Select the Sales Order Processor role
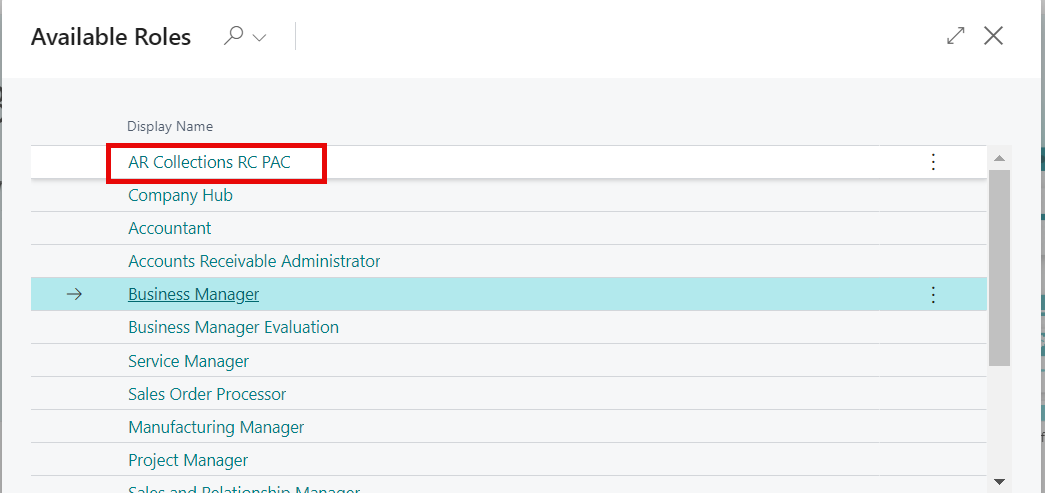The image size is (1045, 493). [207, 394]
